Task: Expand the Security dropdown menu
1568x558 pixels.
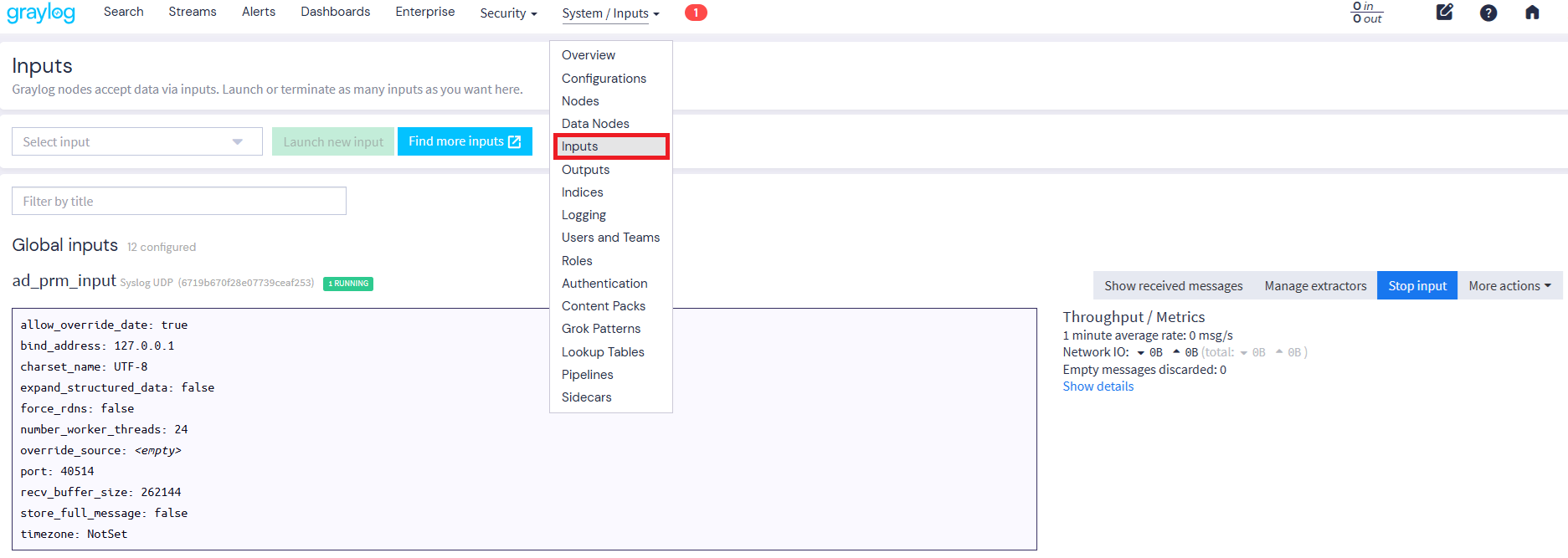Action: point(508,13)
